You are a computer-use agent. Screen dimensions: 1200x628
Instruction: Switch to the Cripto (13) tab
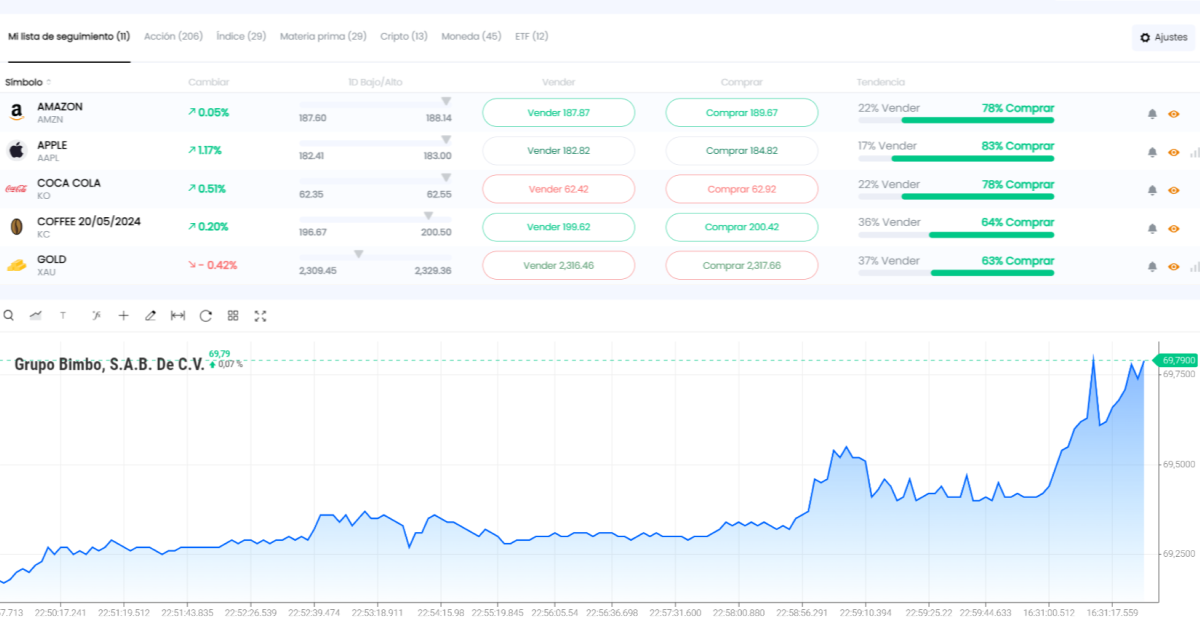pyautogui.click(x=403, y=36)
